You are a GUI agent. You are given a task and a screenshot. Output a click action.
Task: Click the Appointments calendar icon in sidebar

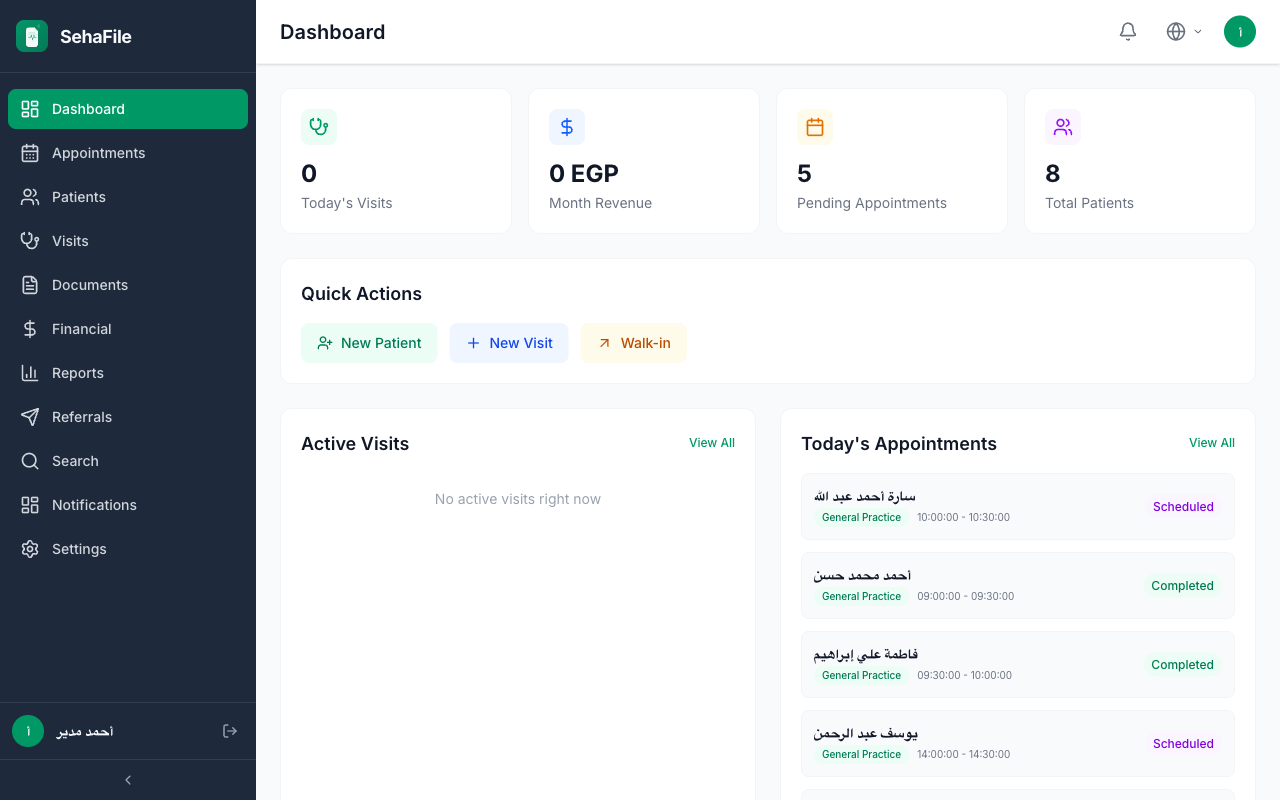[x=30, y=153]
